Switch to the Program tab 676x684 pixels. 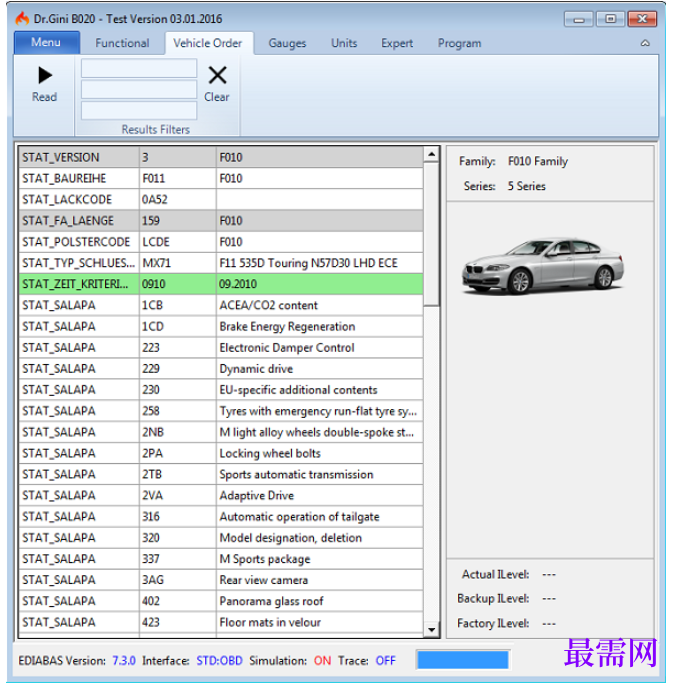(459, 43)
